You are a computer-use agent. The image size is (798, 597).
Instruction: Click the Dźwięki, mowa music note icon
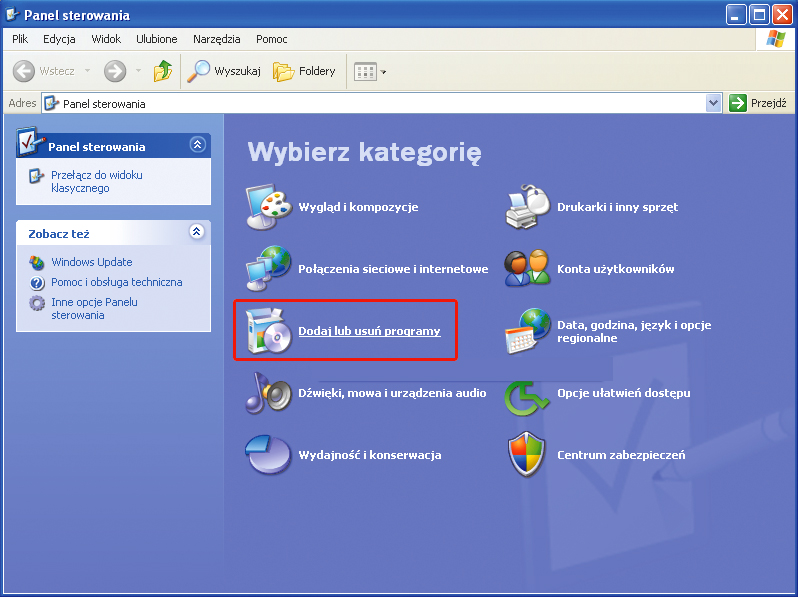coord(267,393)
